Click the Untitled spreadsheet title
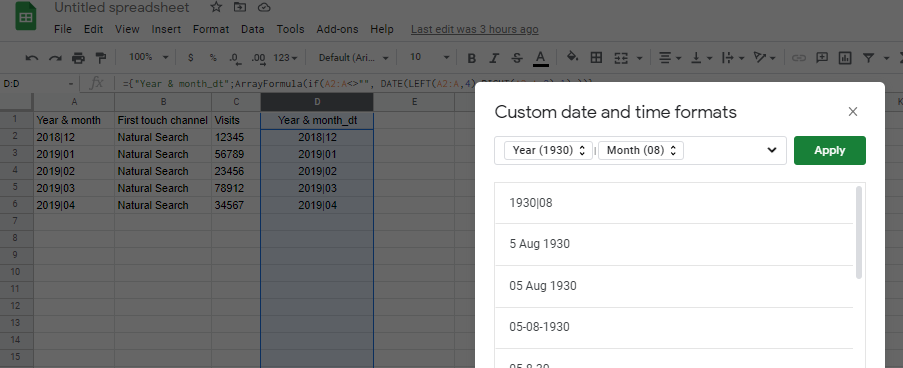 pos(122,7)
